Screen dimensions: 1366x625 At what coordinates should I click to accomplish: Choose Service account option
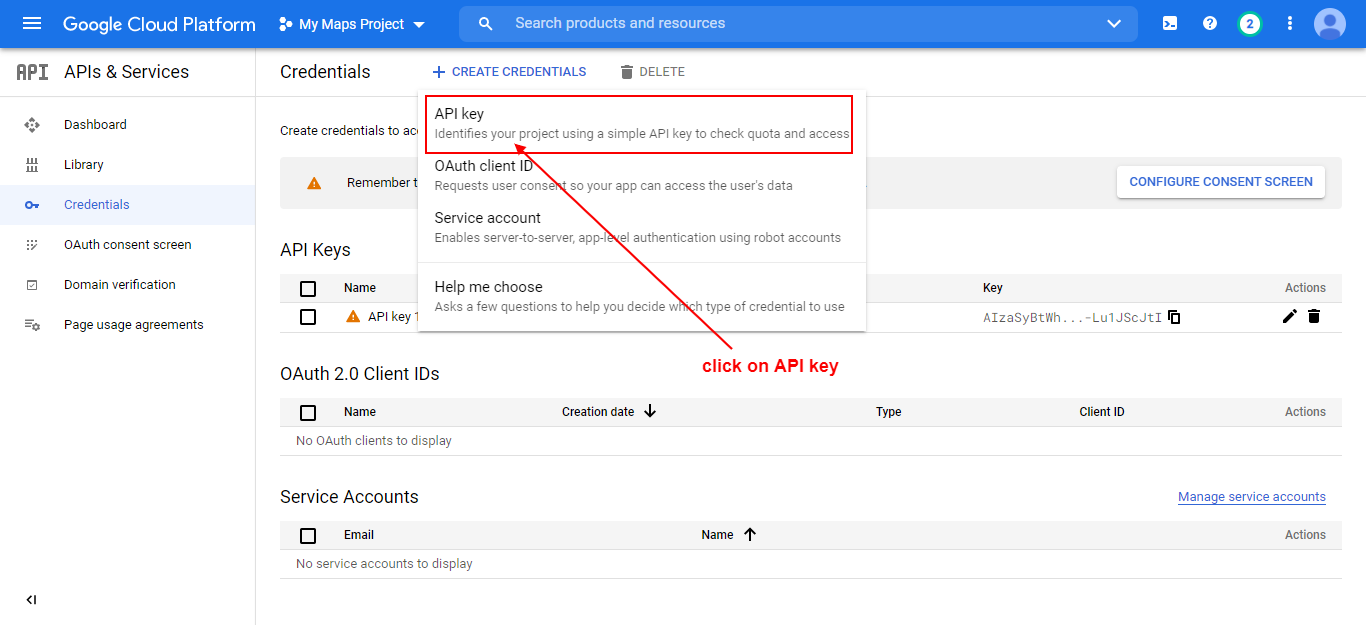[641, 227]
